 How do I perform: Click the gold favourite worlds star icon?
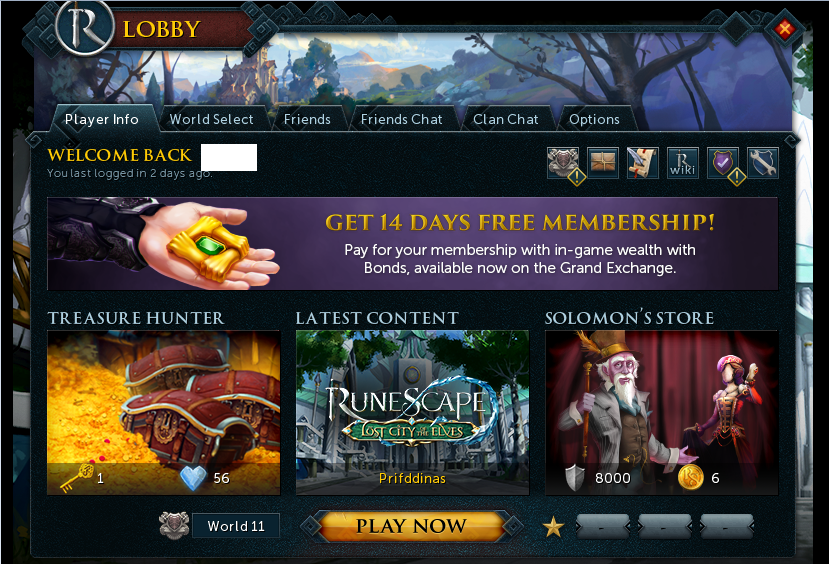(553, 527)
